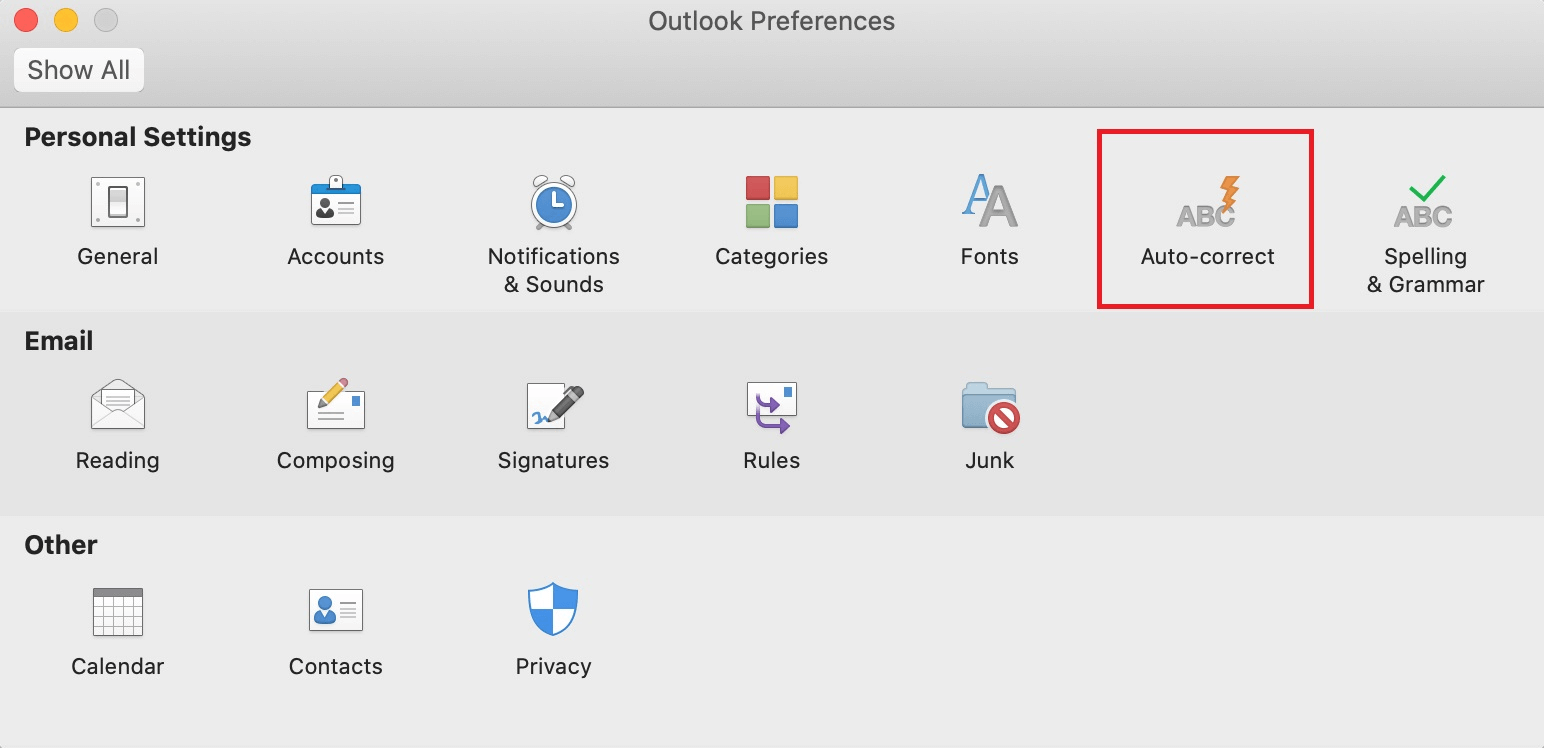Open Spelling & Grammar icon
1544x748 pixels.
(1423, 202)
